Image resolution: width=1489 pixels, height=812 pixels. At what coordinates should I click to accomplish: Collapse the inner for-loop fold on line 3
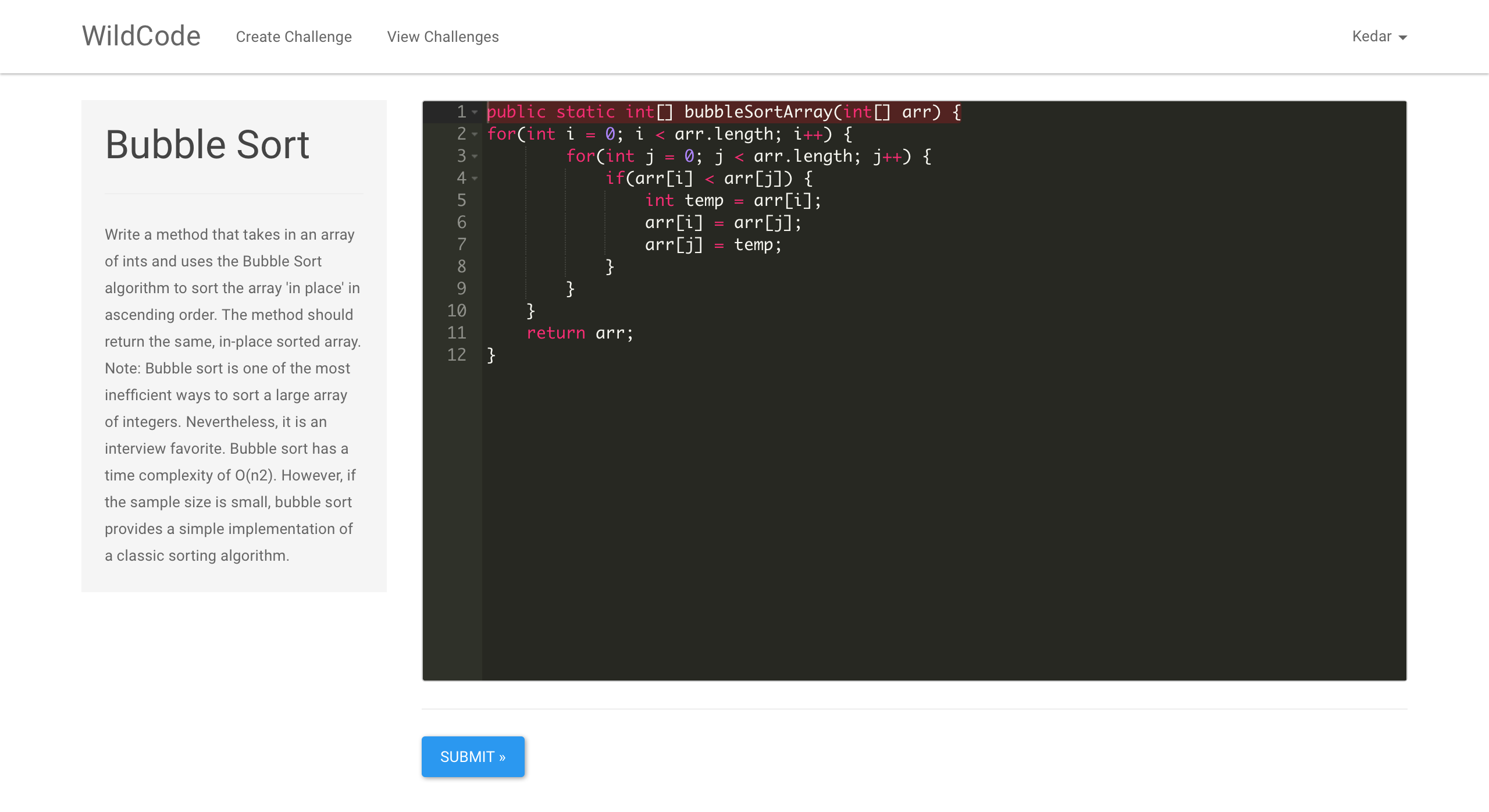[x=475, y=156]
